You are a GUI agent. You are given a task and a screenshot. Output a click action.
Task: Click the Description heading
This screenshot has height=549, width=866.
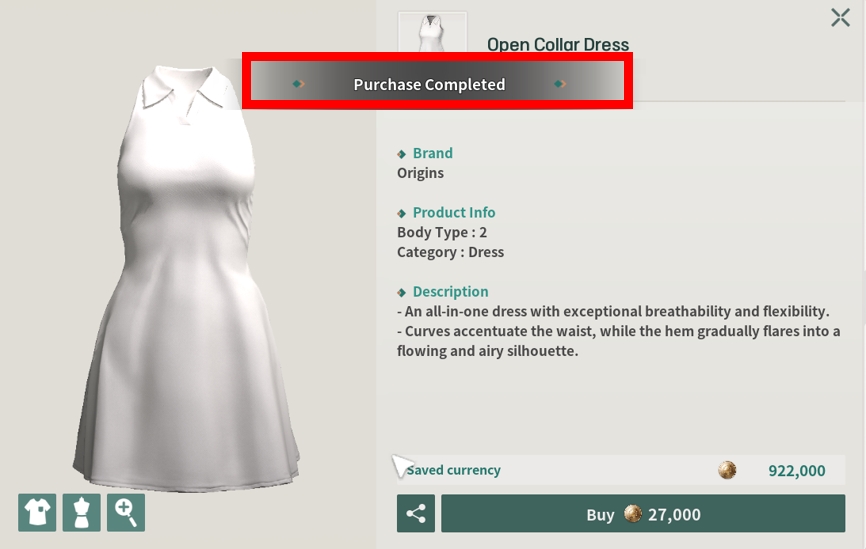(x=451, y=292)
